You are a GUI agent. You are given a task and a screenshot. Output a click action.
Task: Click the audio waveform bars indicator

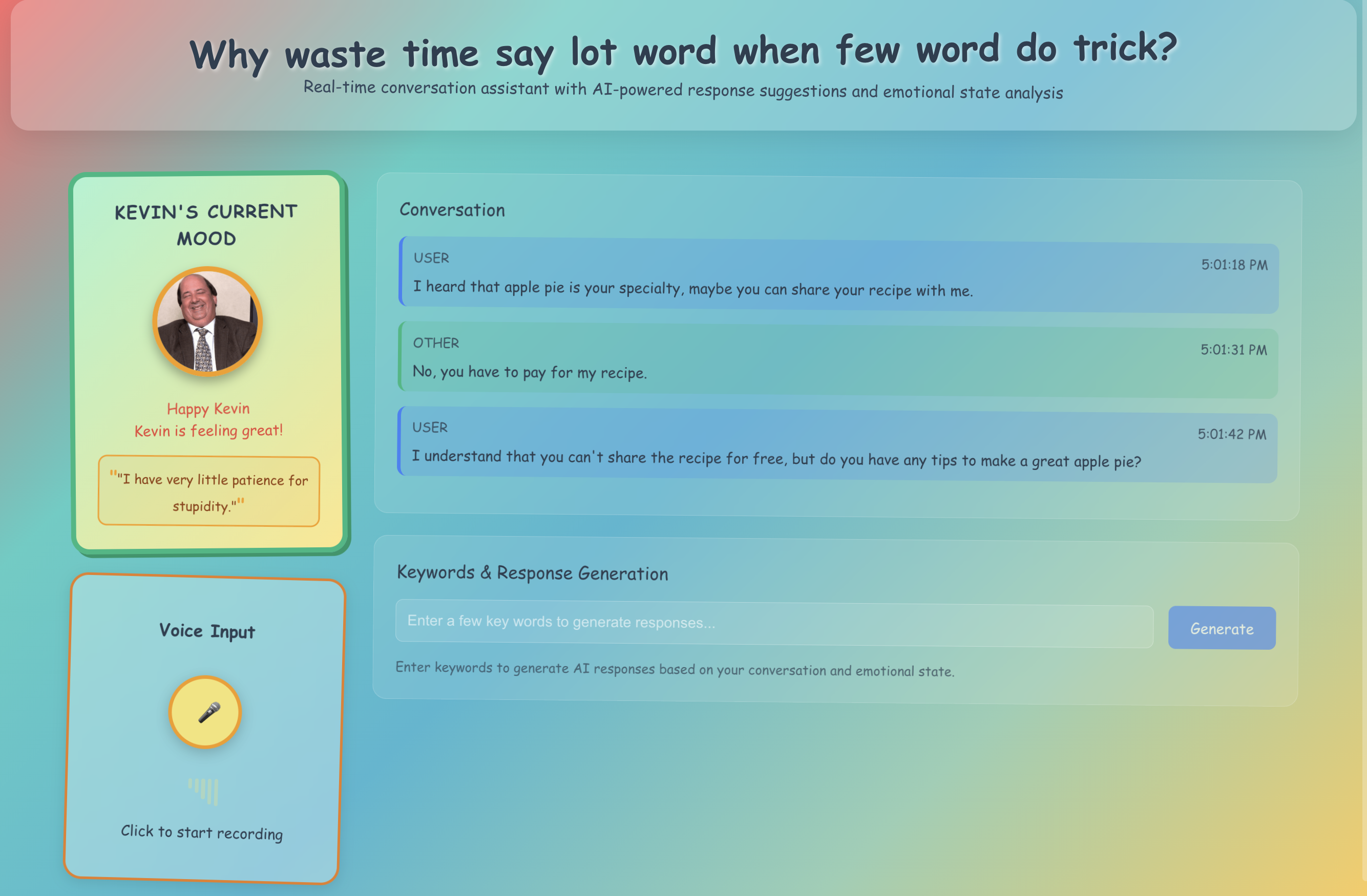coord(204,792)
